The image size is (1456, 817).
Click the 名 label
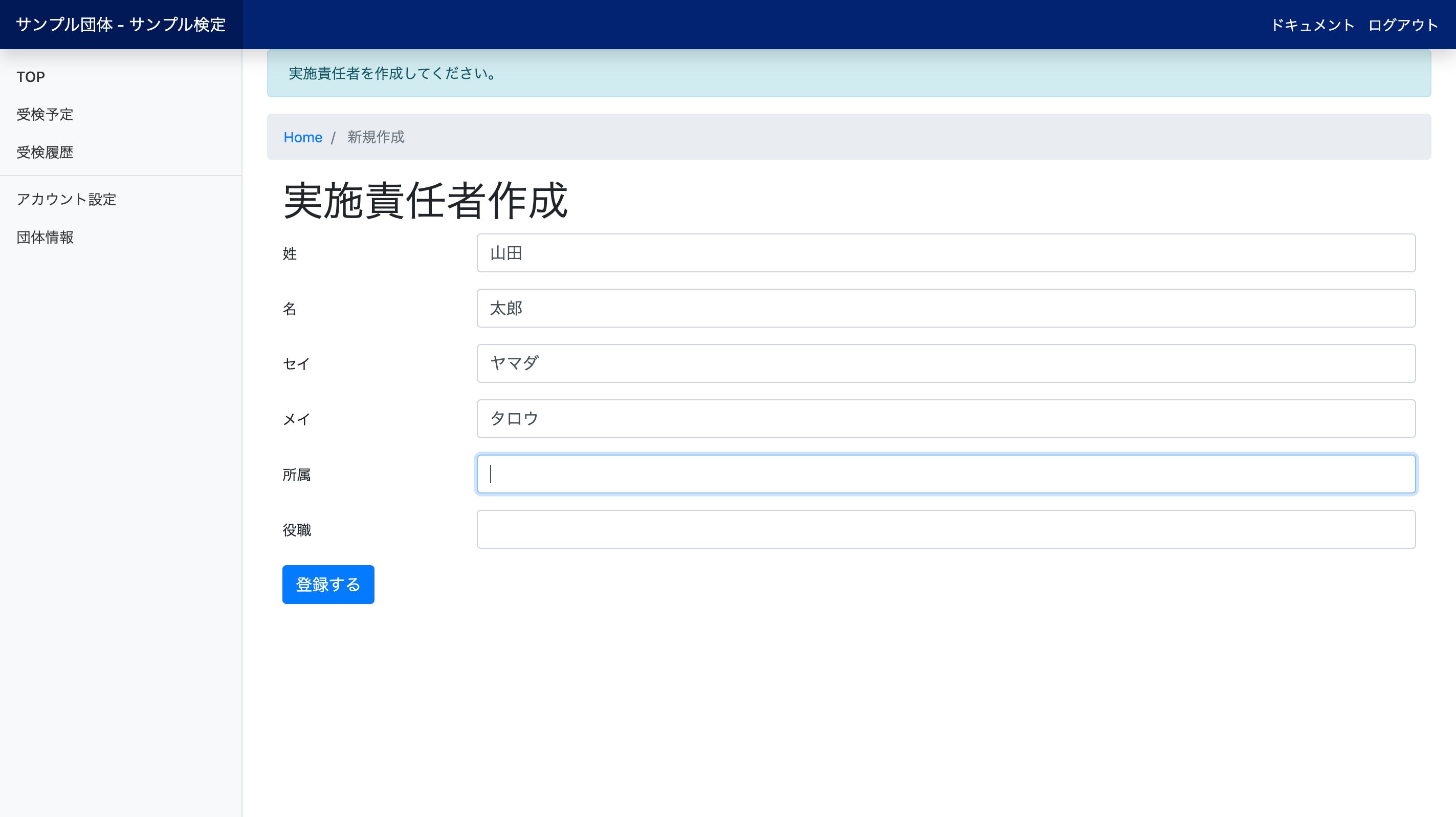click(290, 309)
